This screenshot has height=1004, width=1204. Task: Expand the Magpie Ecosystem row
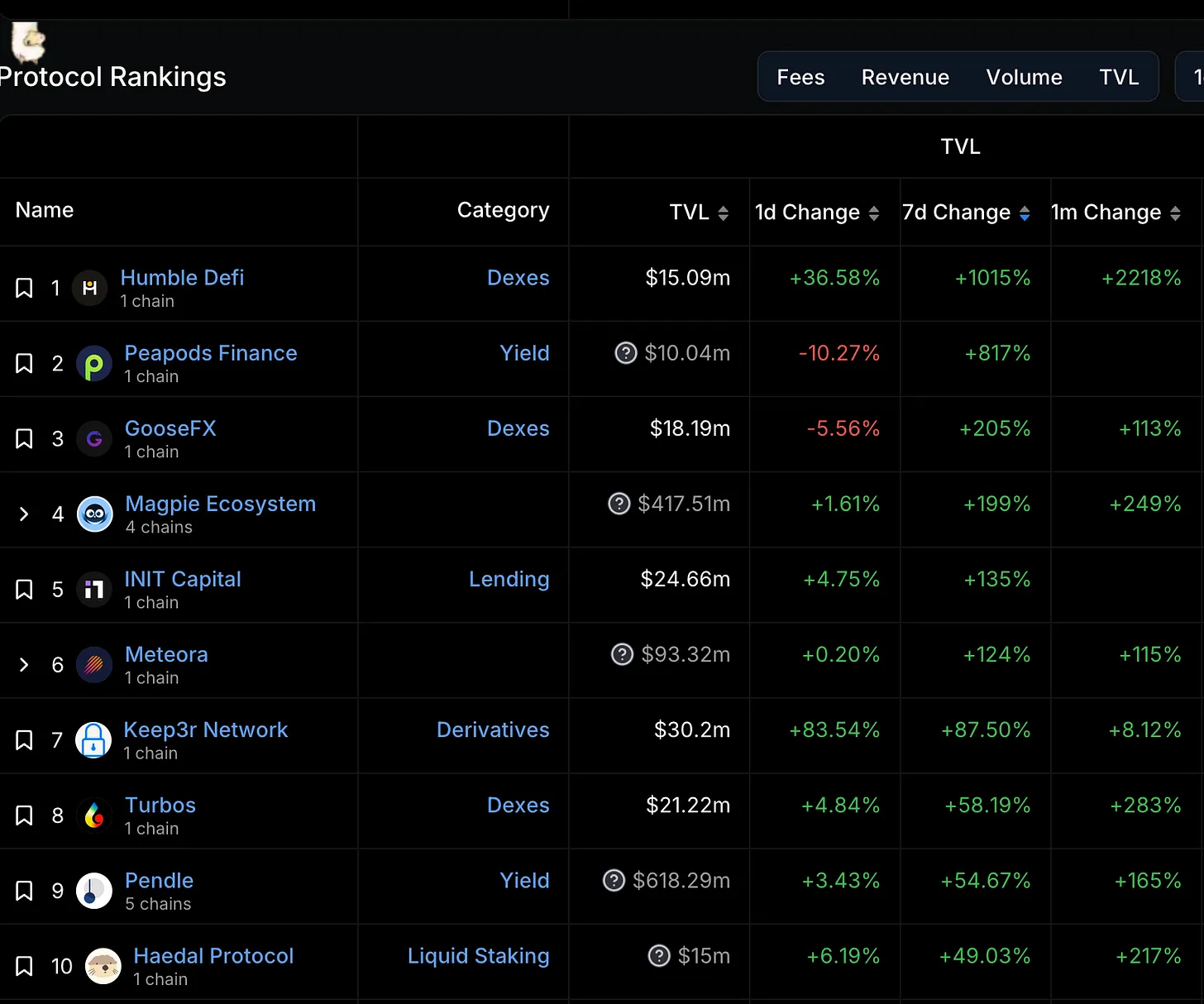click(x=24, y=514)
